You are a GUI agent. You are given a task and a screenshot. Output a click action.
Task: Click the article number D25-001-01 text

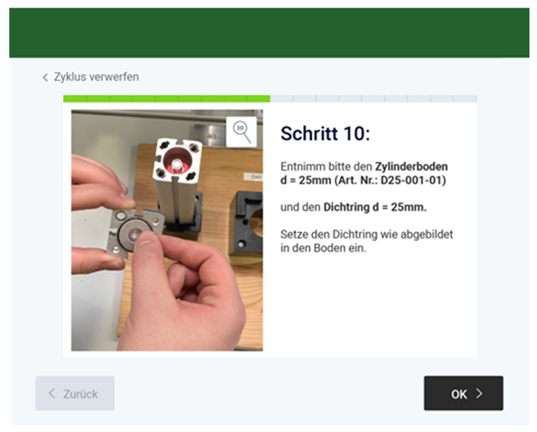390,180
